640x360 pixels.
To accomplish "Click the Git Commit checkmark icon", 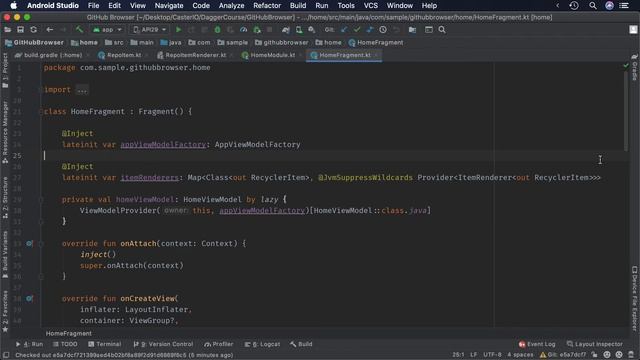I will (357, 30).
